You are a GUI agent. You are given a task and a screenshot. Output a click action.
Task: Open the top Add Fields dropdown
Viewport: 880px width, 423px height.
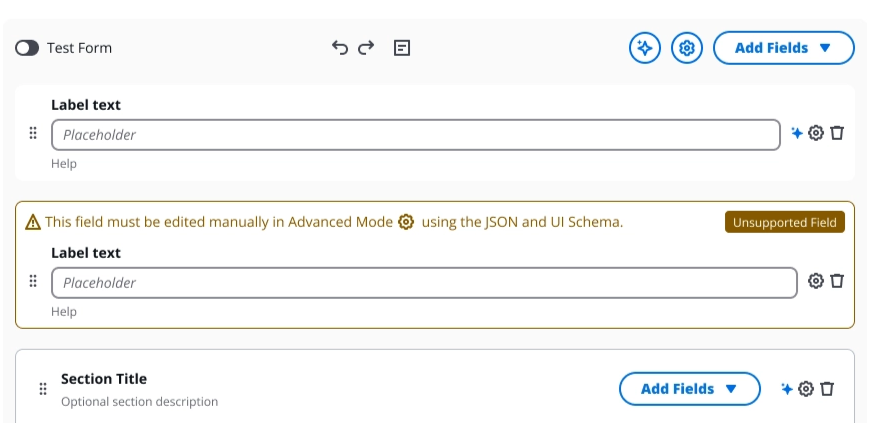783,47
